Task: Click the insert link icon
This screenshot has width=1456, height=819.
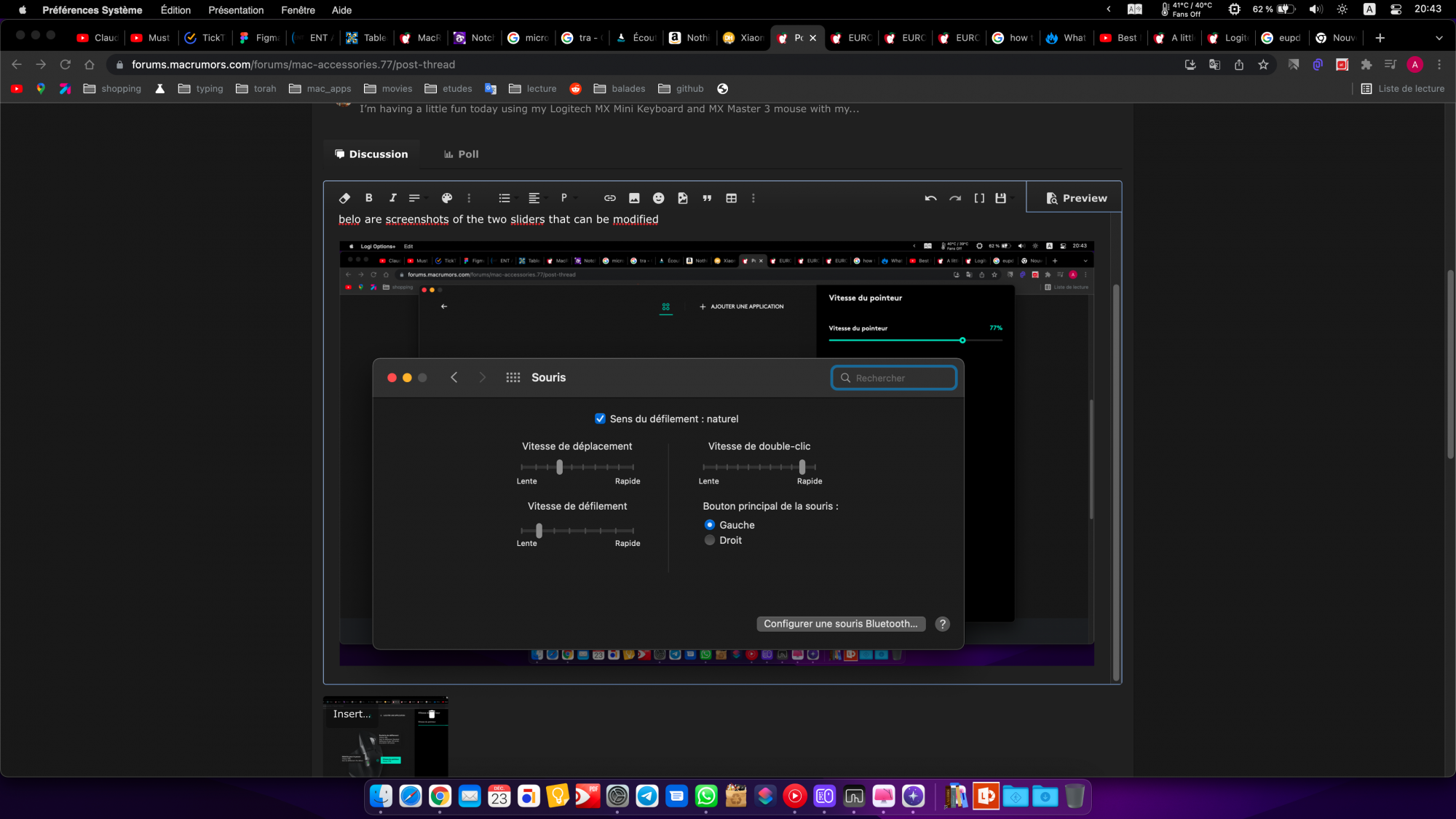Action: click(x=609, y=198)
